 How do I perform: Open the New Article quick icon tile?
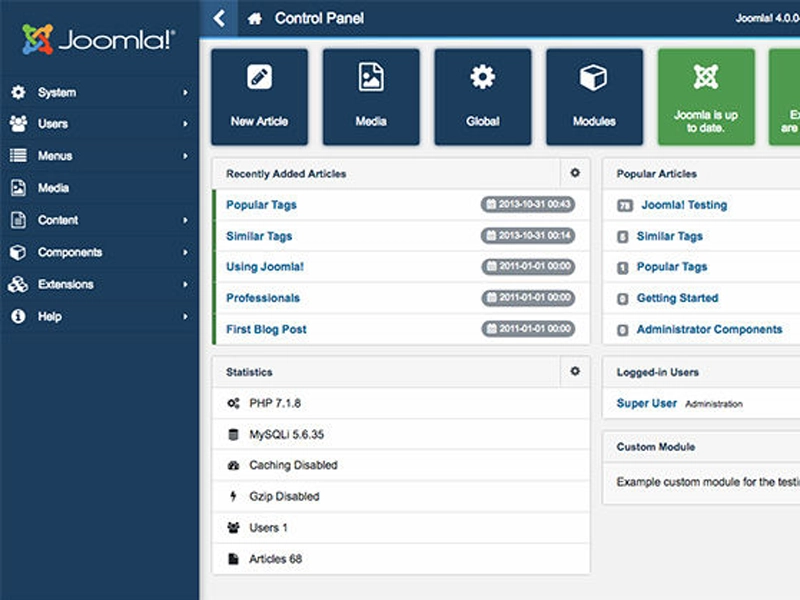[x=260, y=97]
